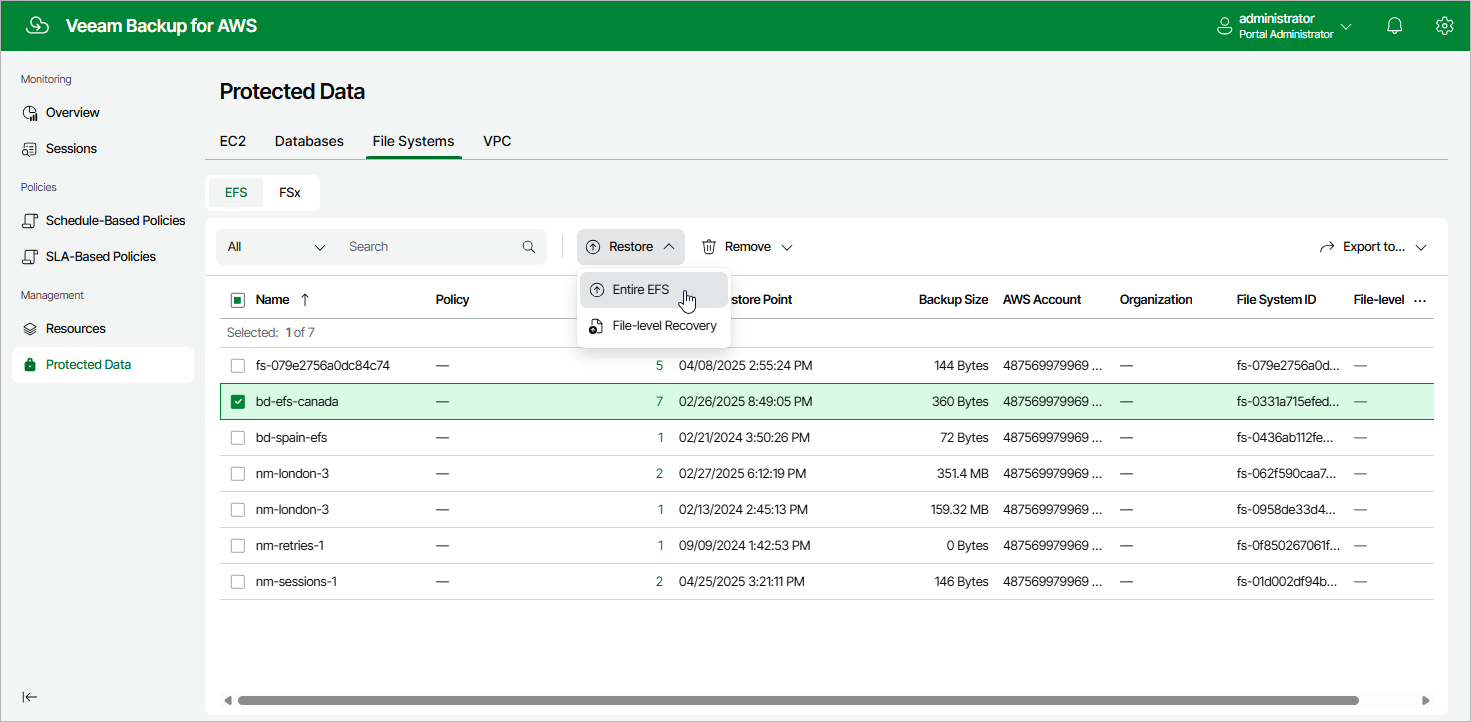Click the SLA-Based Policies sidebar icon

[30, 257]
